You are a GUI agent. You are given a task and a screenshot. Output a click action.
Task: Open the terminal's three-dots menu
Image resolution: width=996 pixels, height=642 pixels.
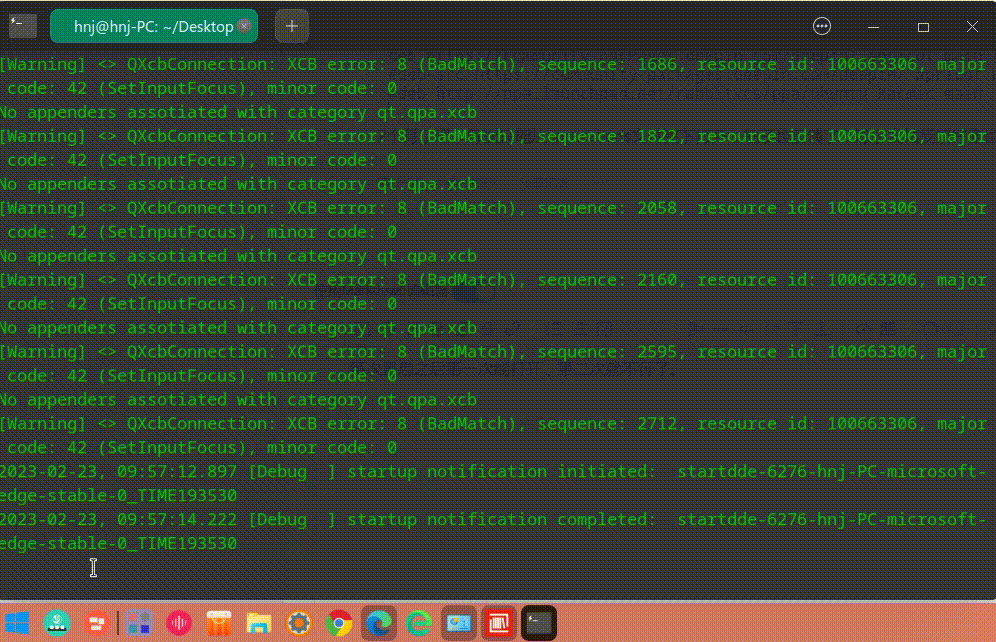[821, 26]
